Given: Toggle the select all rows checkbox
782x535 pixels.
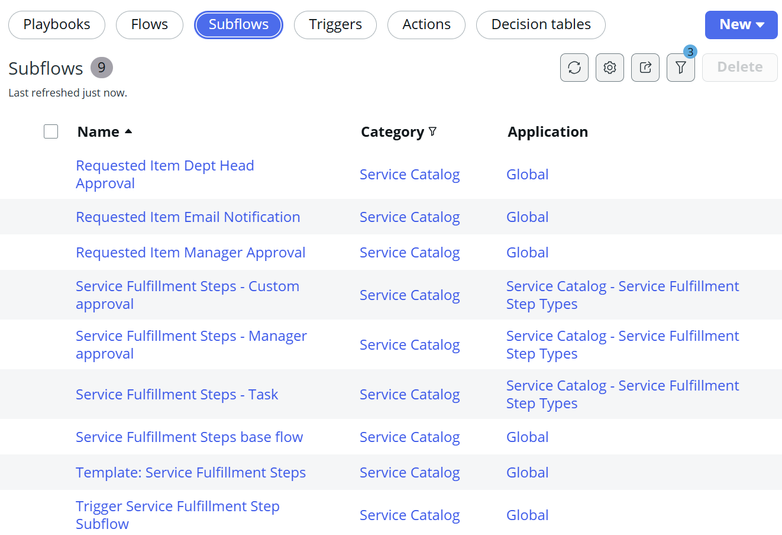Looking at the screenshot, I should click(51, 132).
